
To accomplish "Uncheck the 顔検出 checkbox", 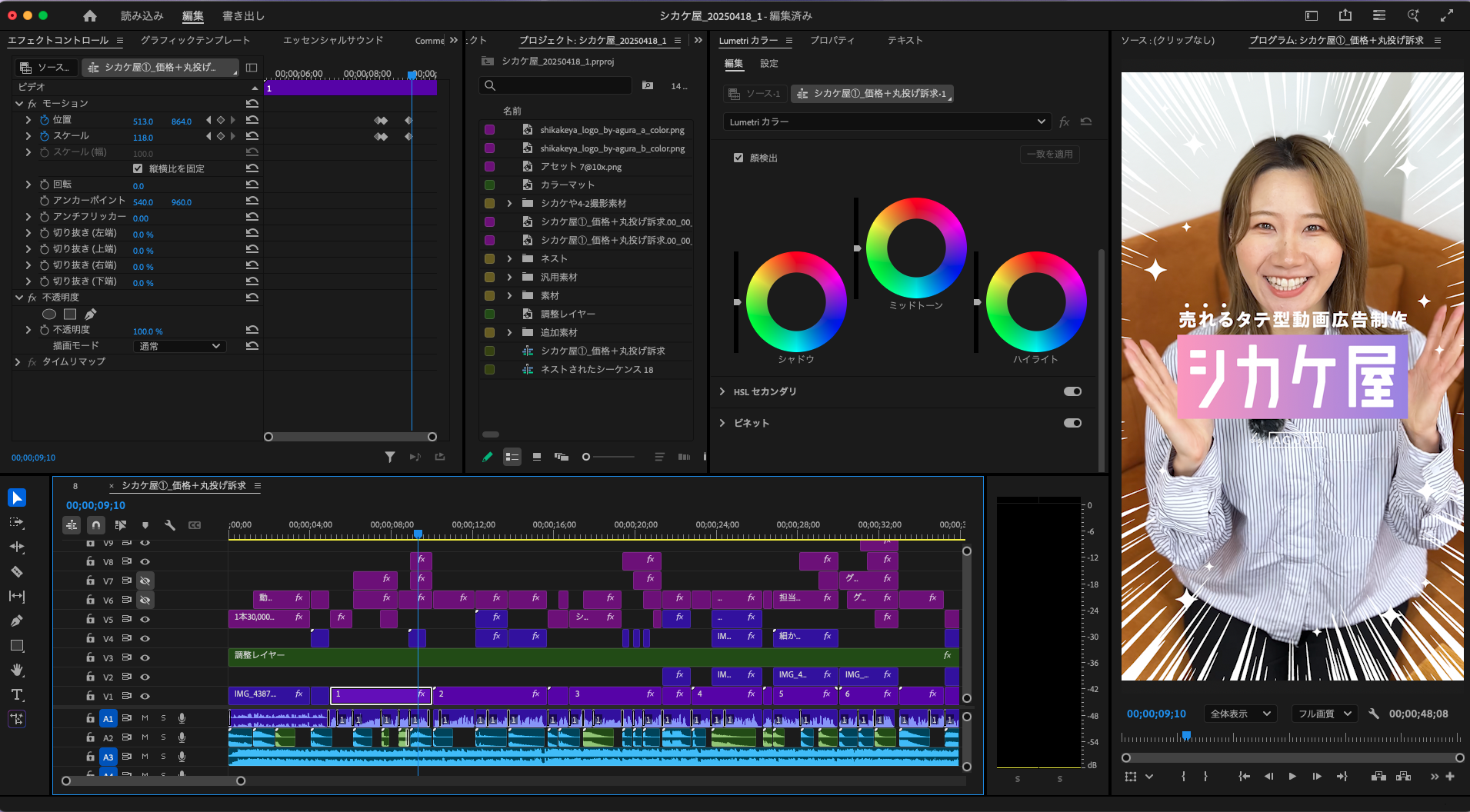I will pyautogui.click(x=738, y=158).
